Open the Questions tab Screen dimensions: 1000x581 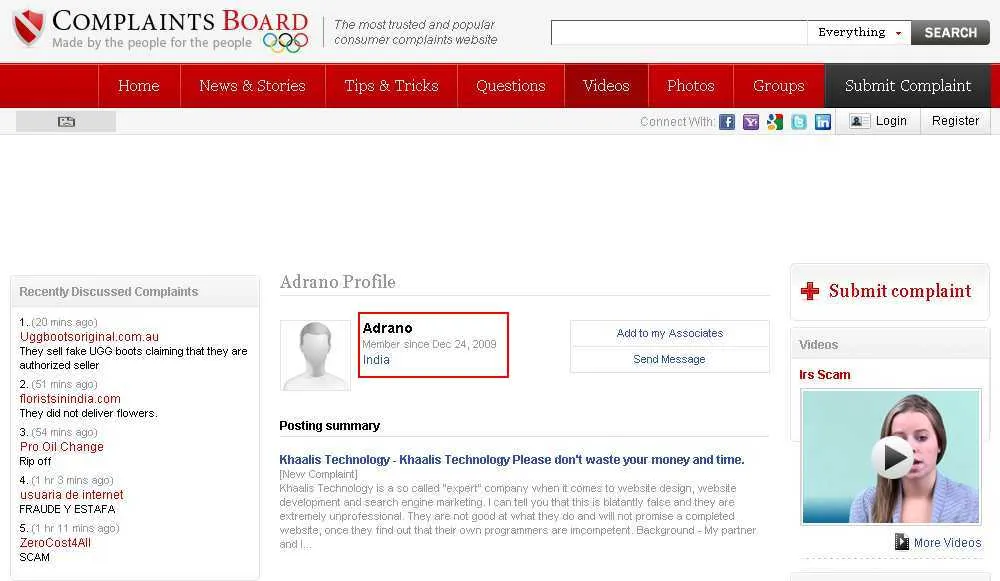click(511, 85)
